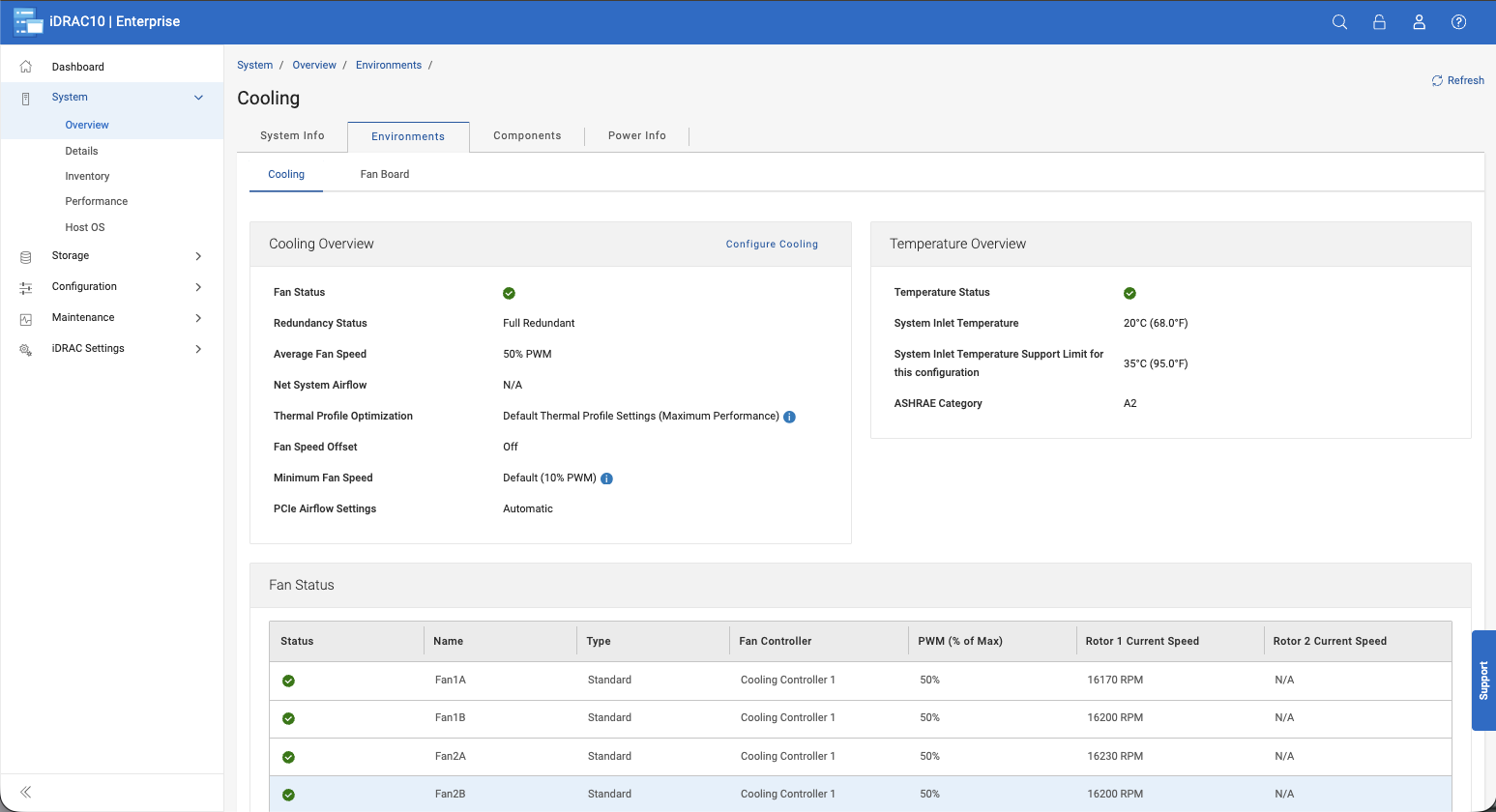The width and height of the screenshot is (1496, 812).
Task: Open the user account icon
Action: coord(1419,22)
